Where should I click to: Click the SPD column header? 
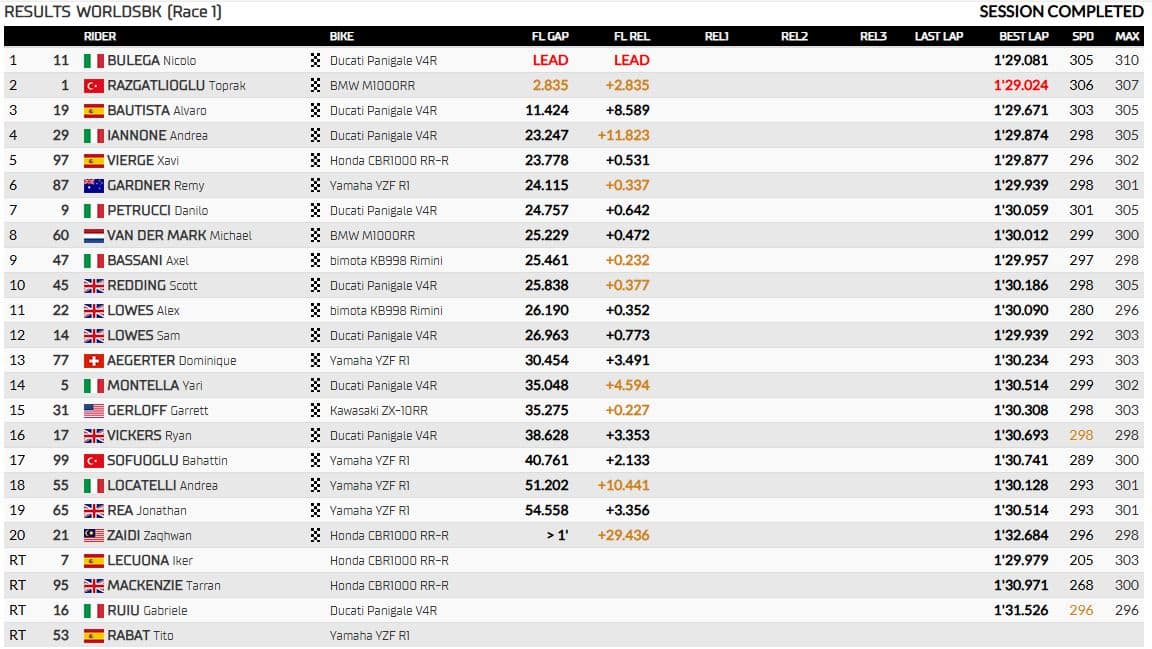pos(1083,36)
